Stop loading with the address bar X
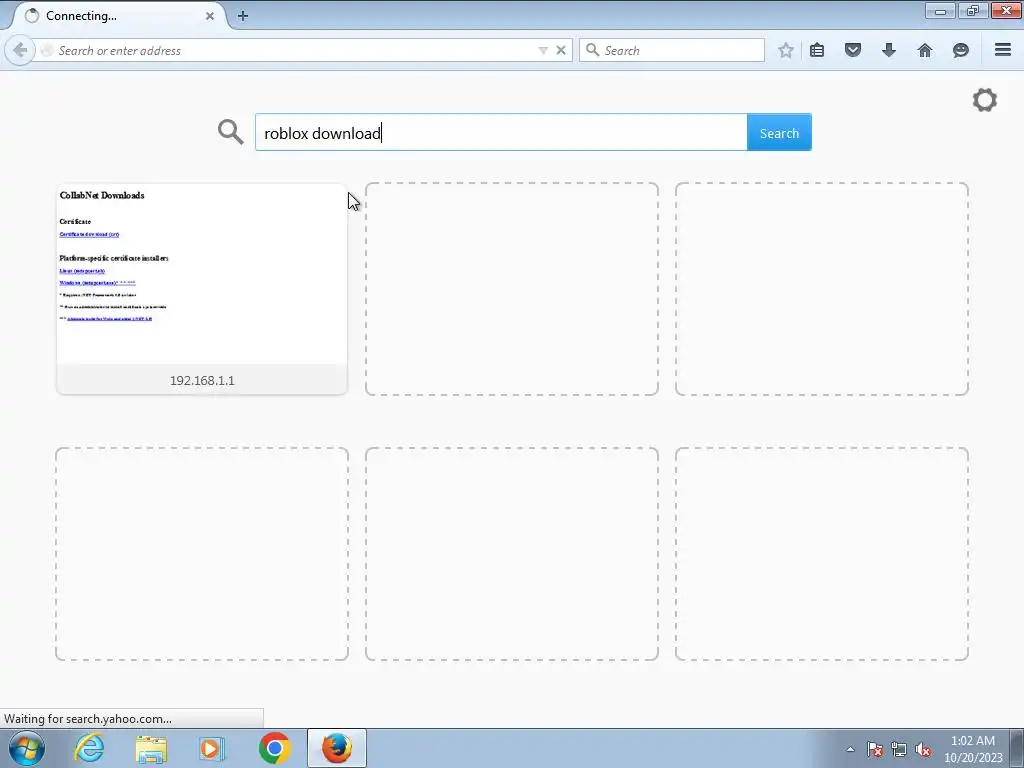1024x768 pixels. click(560, 50)
